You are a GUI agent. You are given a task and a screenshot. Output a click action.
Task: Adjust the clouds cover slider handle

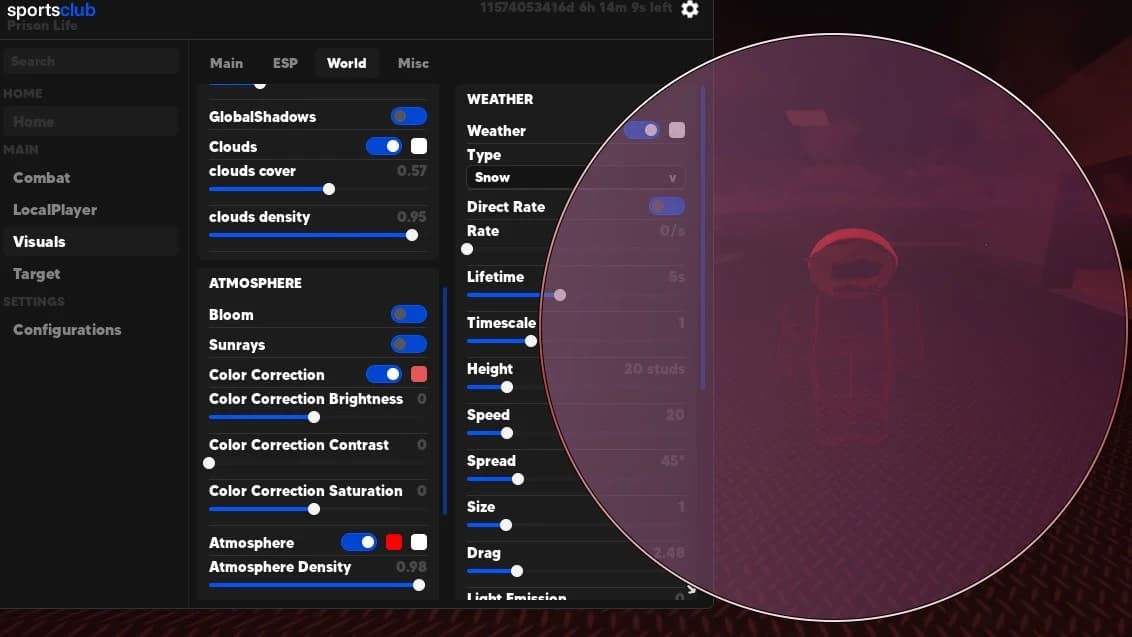coord(329,189)
